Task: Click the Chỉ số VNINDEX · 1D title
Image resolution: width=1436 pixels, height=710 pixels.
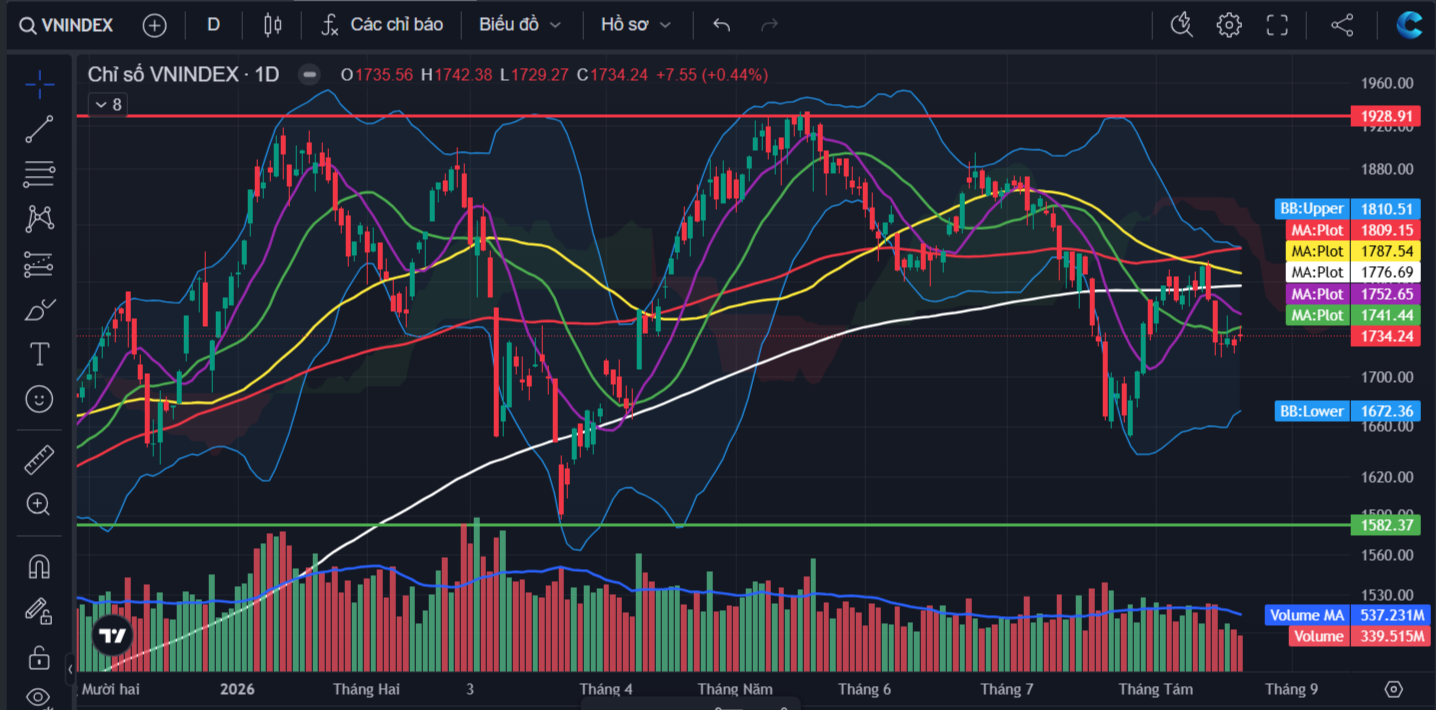Action: click(183, 74)
